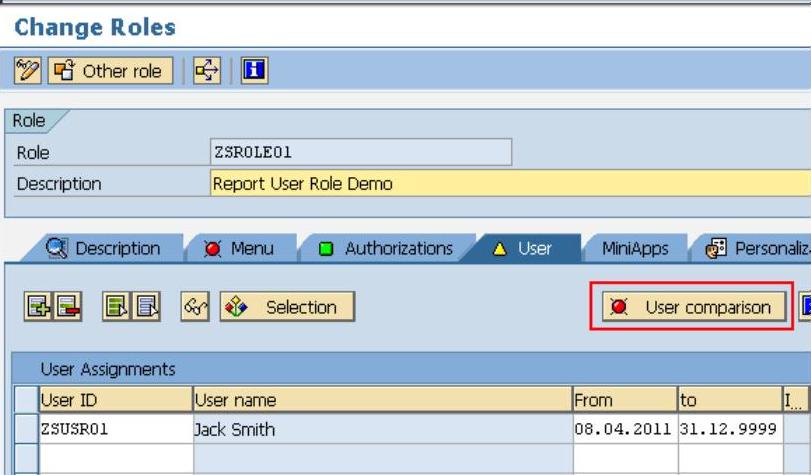Edit the Description field Report User Role Demo

(510, 184)
